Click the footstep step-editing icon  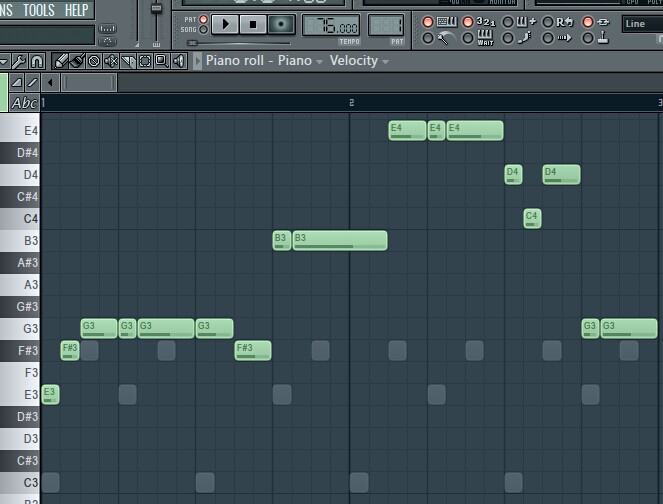click(525, 38)
